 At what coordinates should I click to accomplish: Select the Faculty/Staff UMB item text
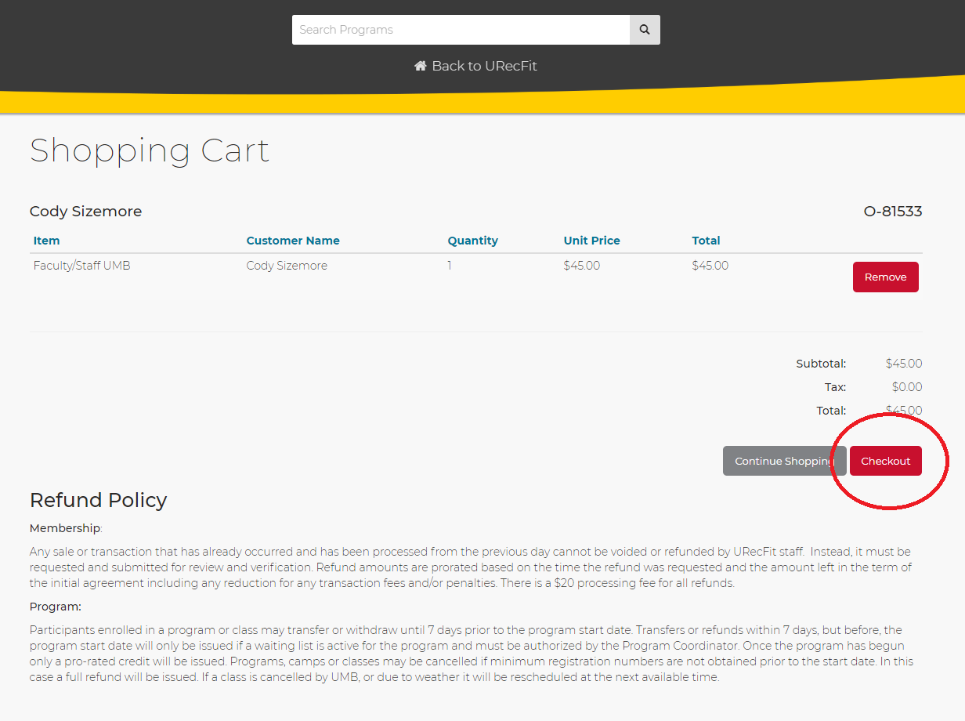[x=82, y=266]
